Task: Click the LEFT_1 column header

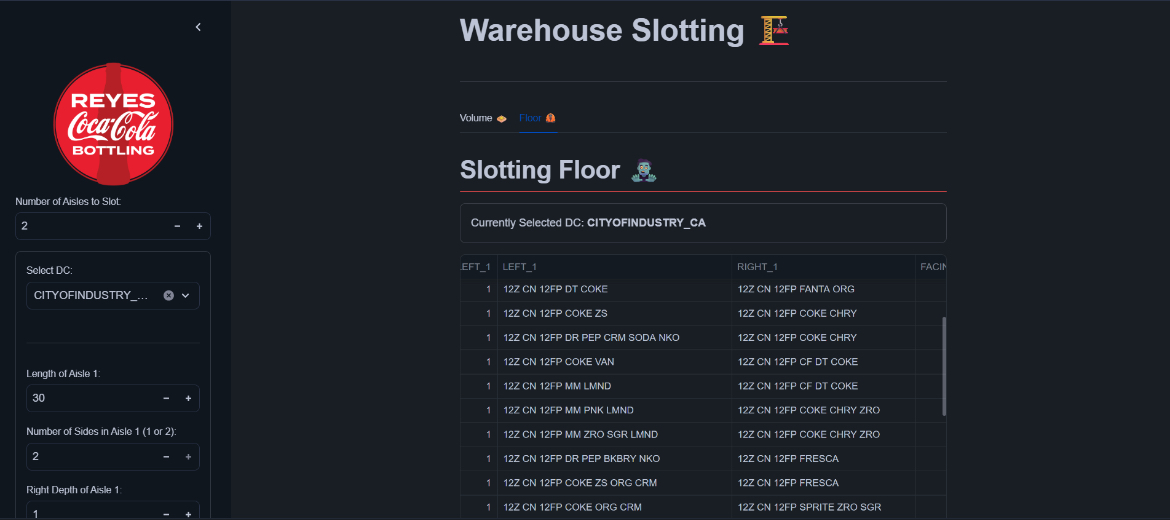Action: point(614,267)
